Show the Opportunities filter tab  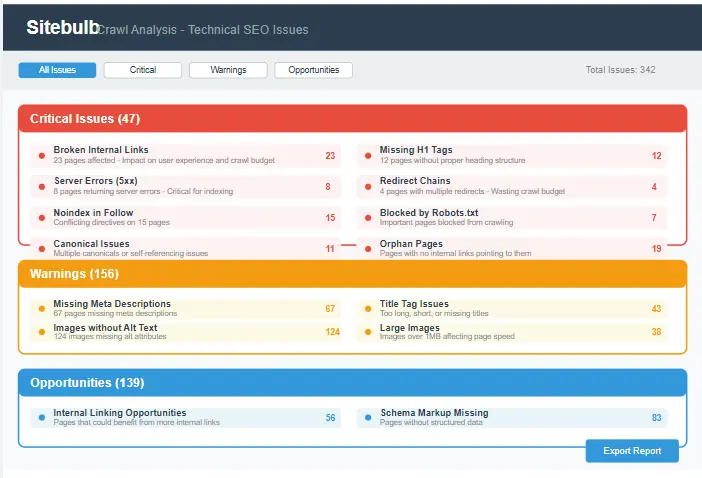point(314,70)
